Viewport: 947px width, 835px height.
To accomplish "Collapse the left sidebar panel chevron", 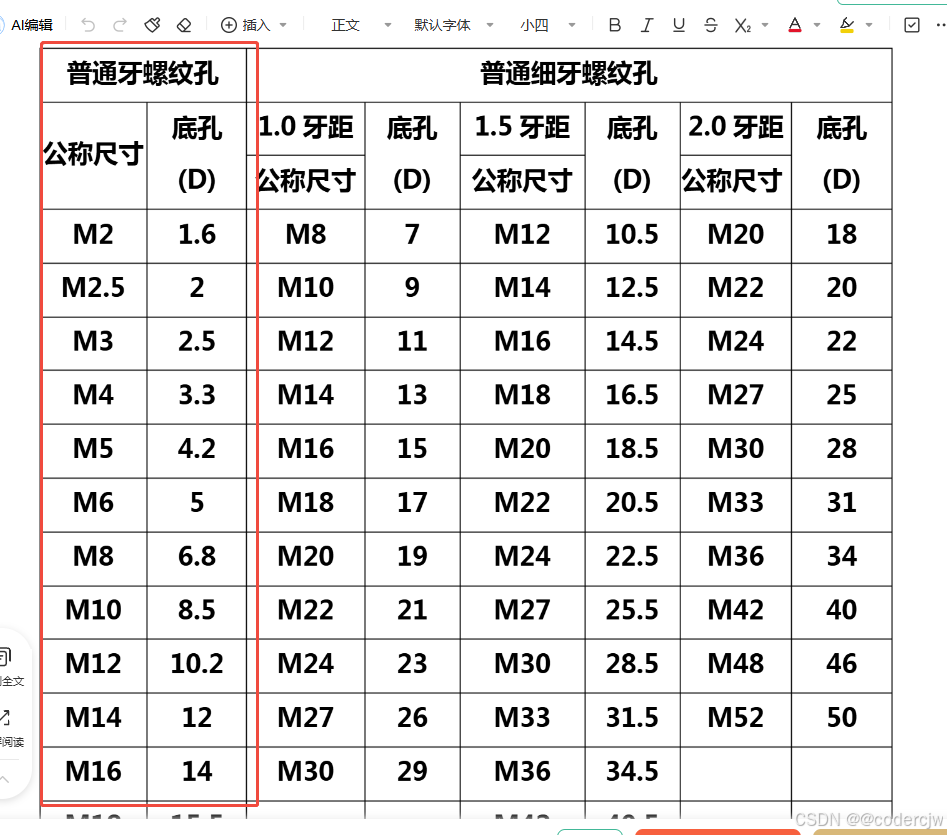I will coord(5,779).
